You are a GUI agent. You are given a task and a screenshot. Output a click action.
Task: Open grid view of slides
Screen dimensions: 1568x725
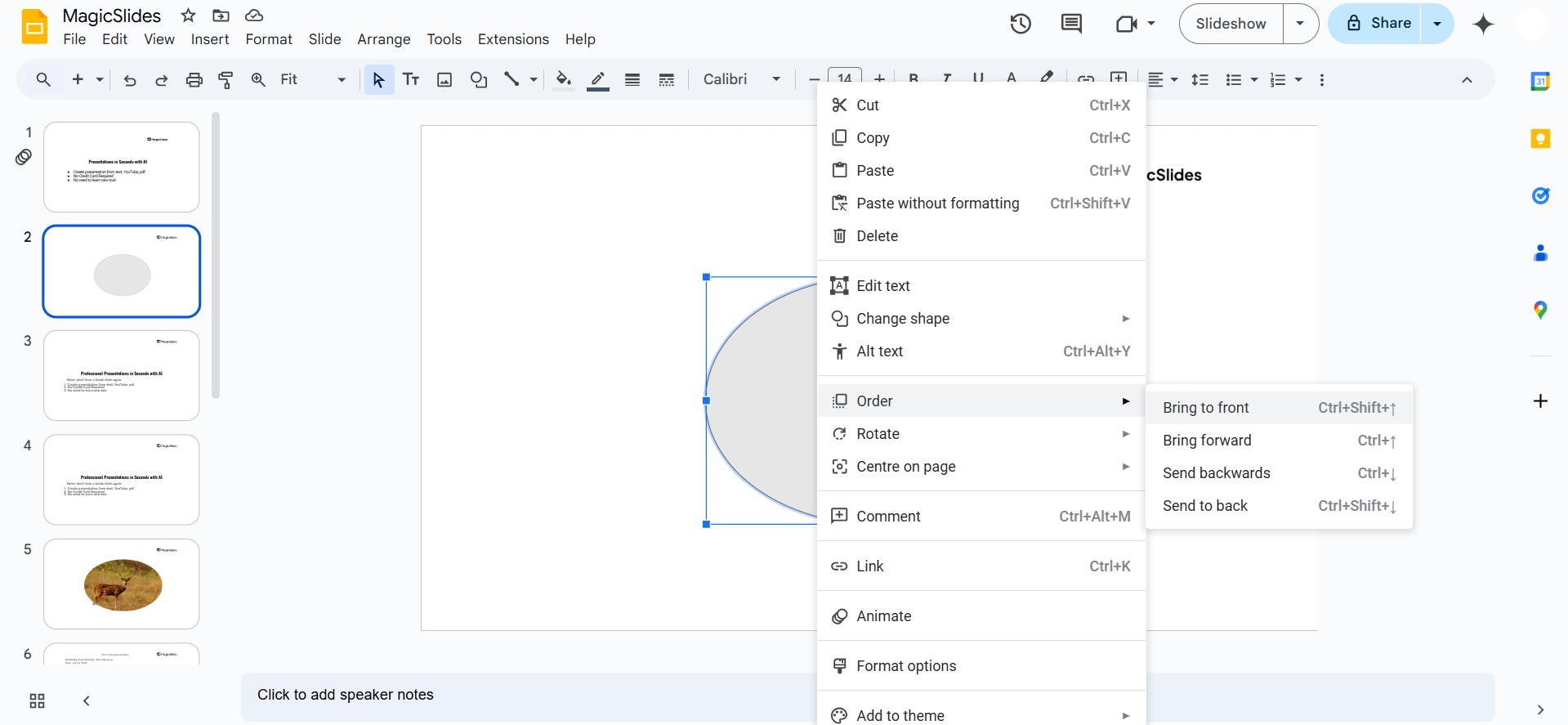[37, 700]
